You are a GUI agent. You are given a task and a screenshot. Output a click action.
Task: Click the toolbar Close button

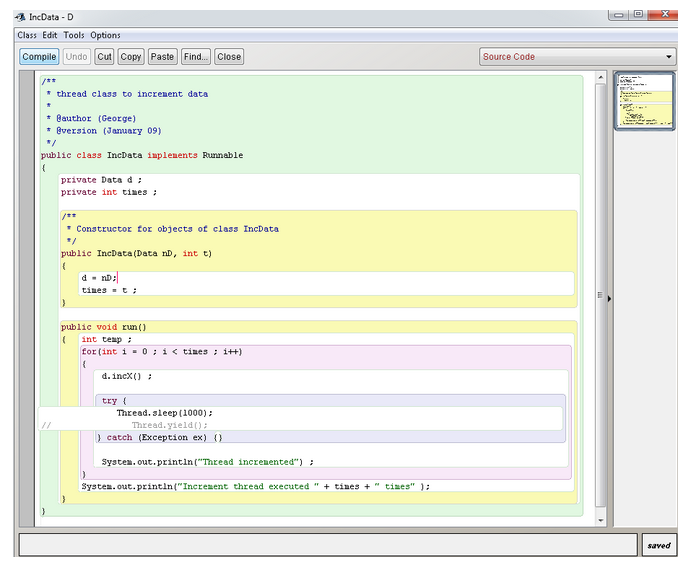point(229,57)
